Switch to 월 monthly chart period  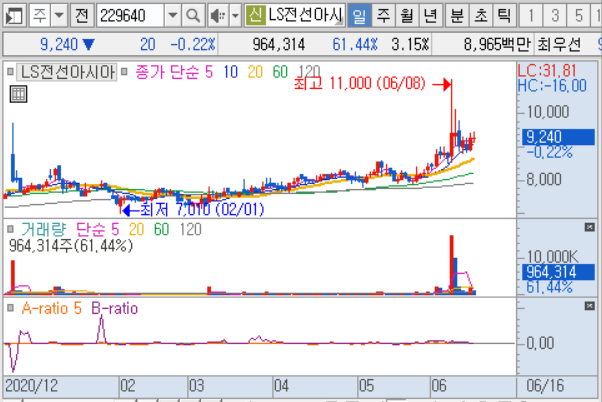pyautogui.click(x=407, y=16)
